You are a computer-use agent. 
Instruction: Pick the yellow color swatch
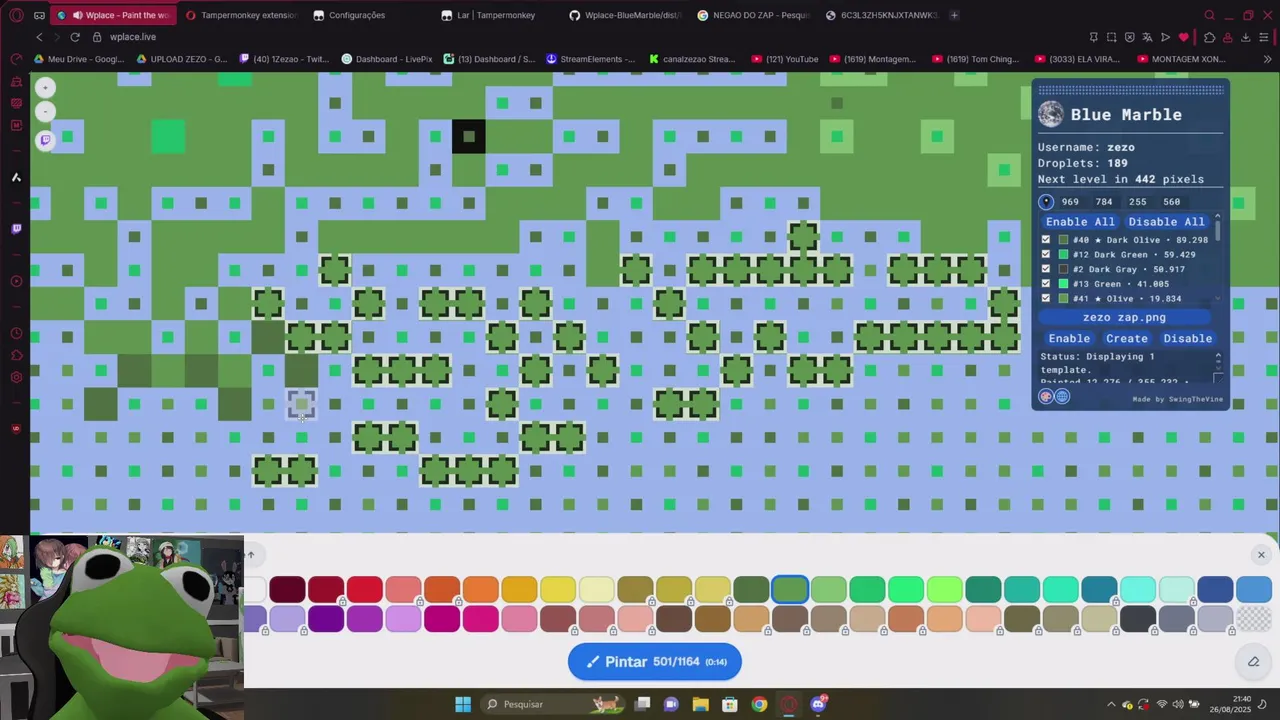(x=558, y=589)
